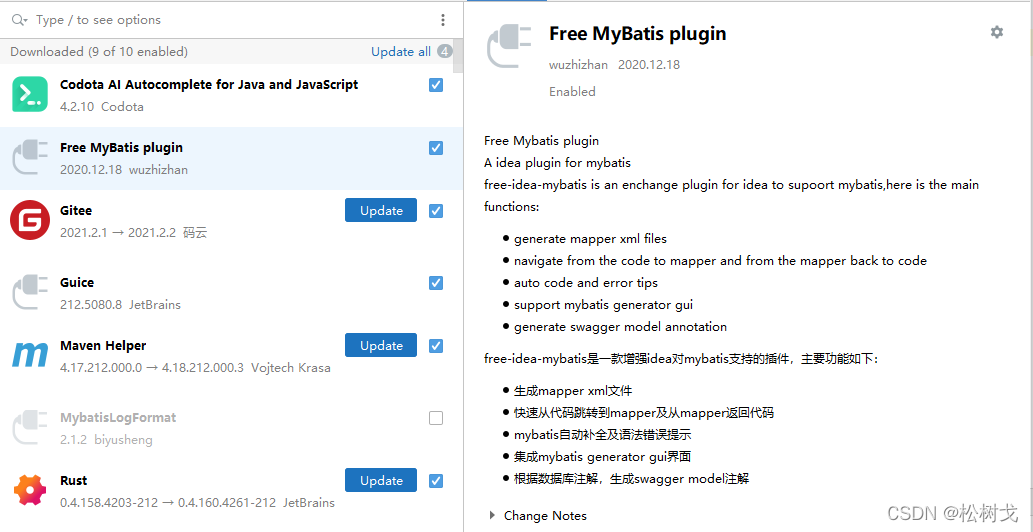Viewport: 1033px width, 532px height.
Task: Toggle the Maven Helper checkbox
Action: click(436, 346)
